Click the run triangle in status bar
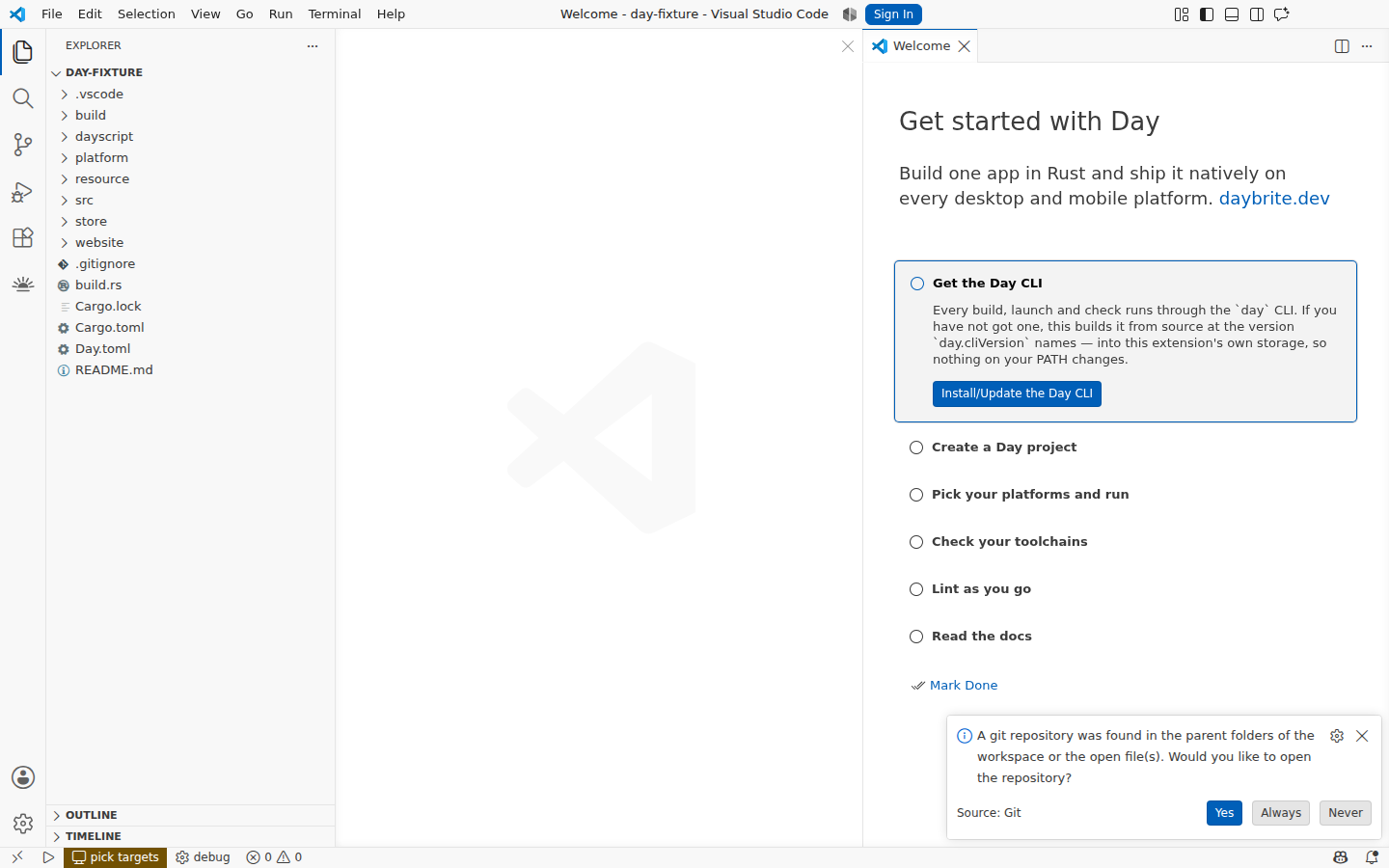 48,857
